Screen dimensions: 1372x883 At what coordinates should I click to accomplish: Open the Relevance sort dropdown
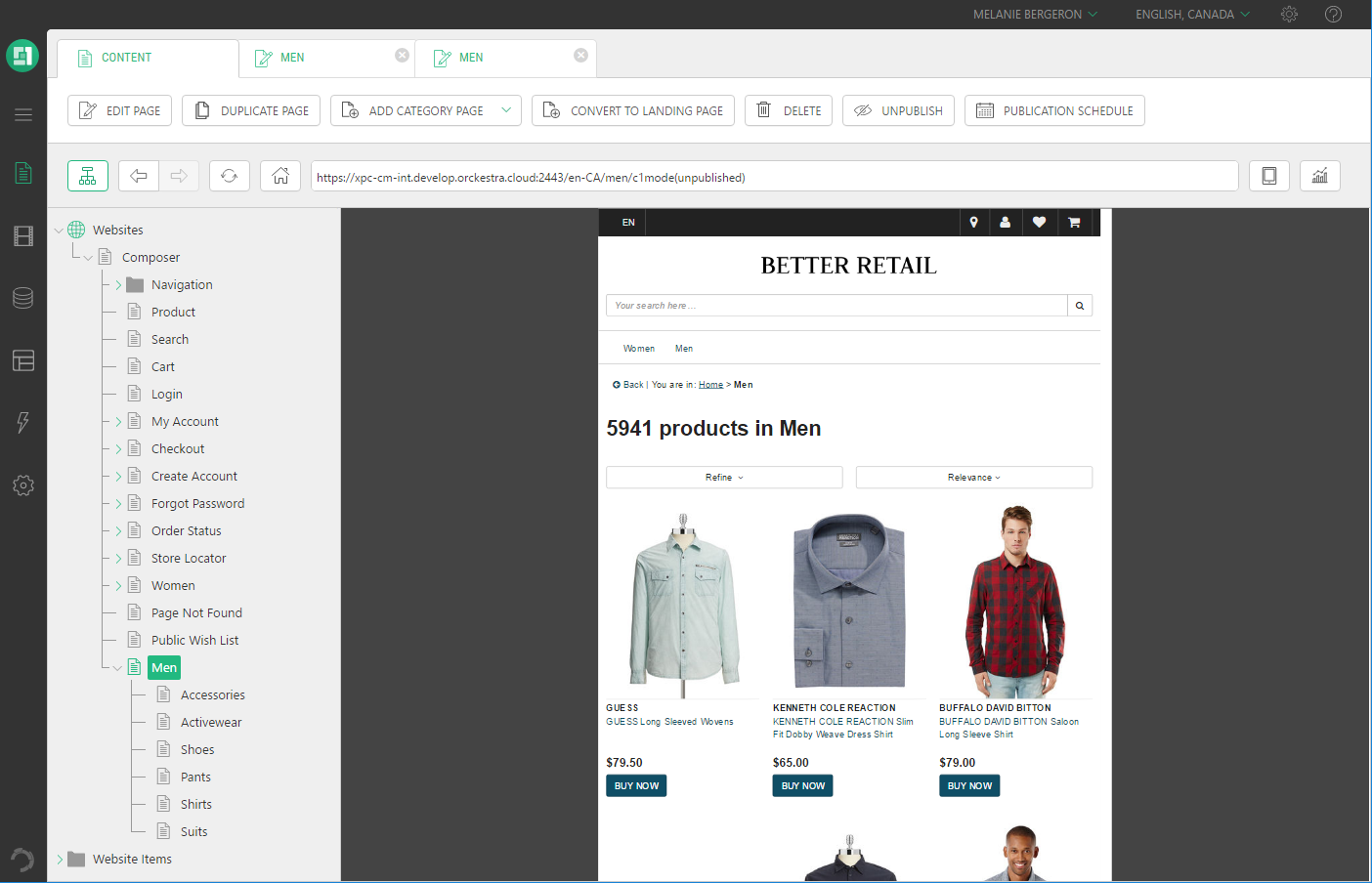(x=973, y=478)
